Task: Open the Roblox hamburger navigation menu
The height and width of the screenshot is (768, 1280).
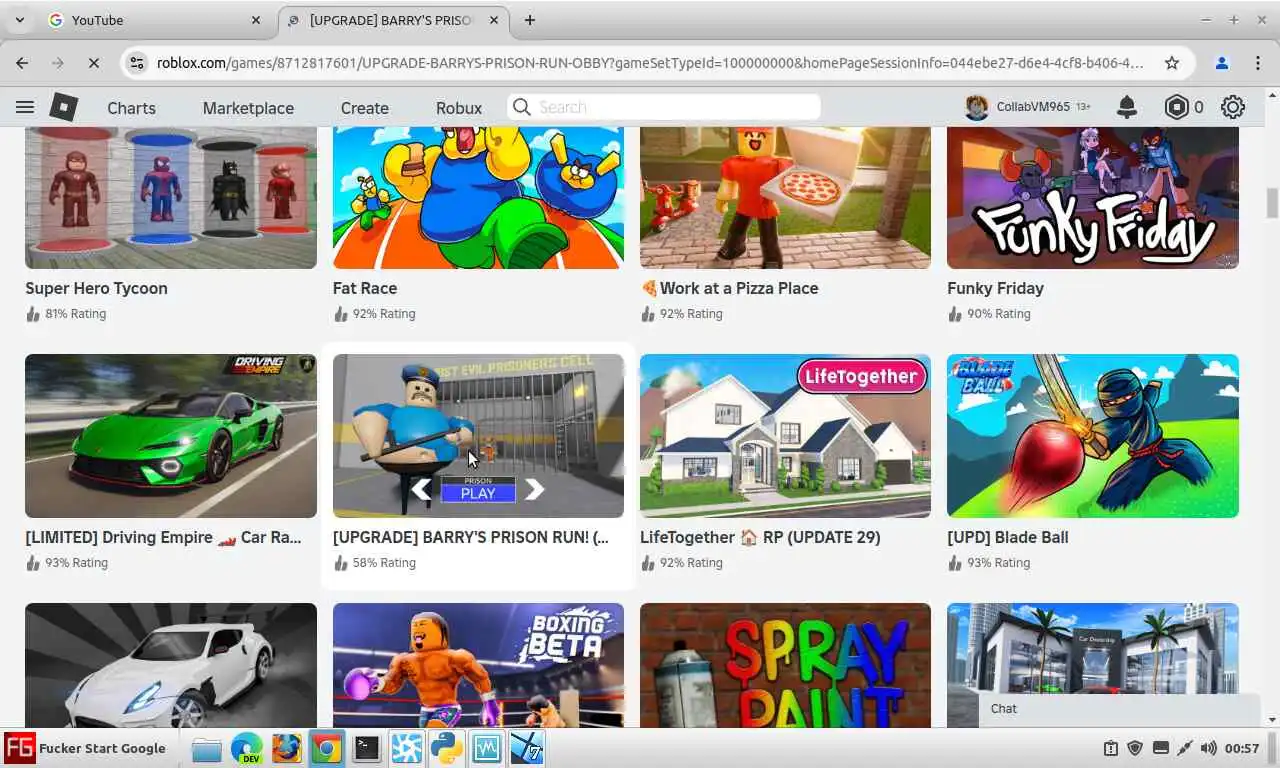Action: [25, 107]
